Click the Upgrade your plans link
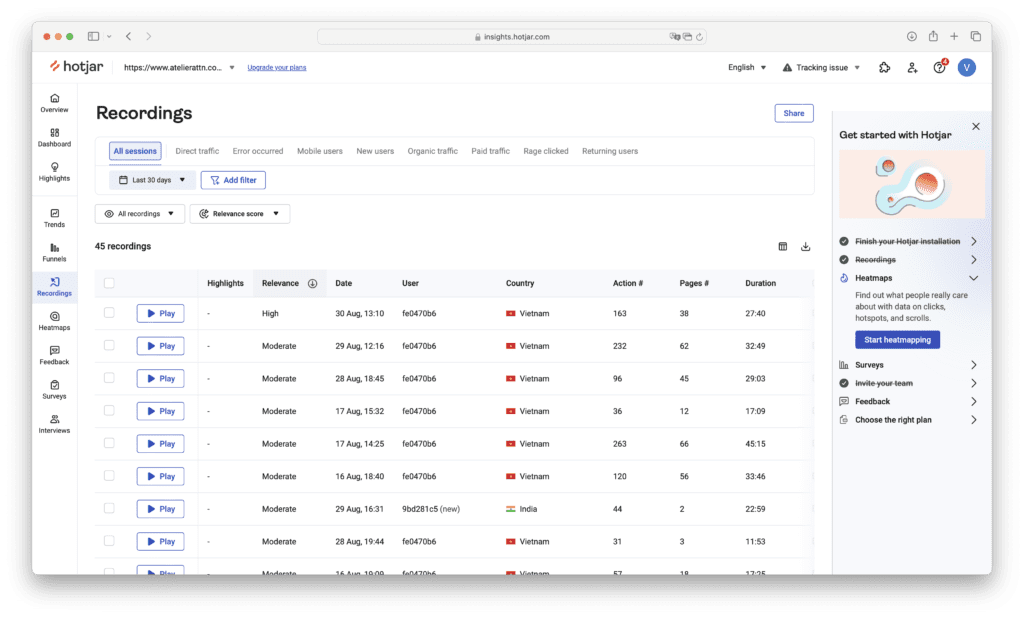1024x617 pixels. 277,67
